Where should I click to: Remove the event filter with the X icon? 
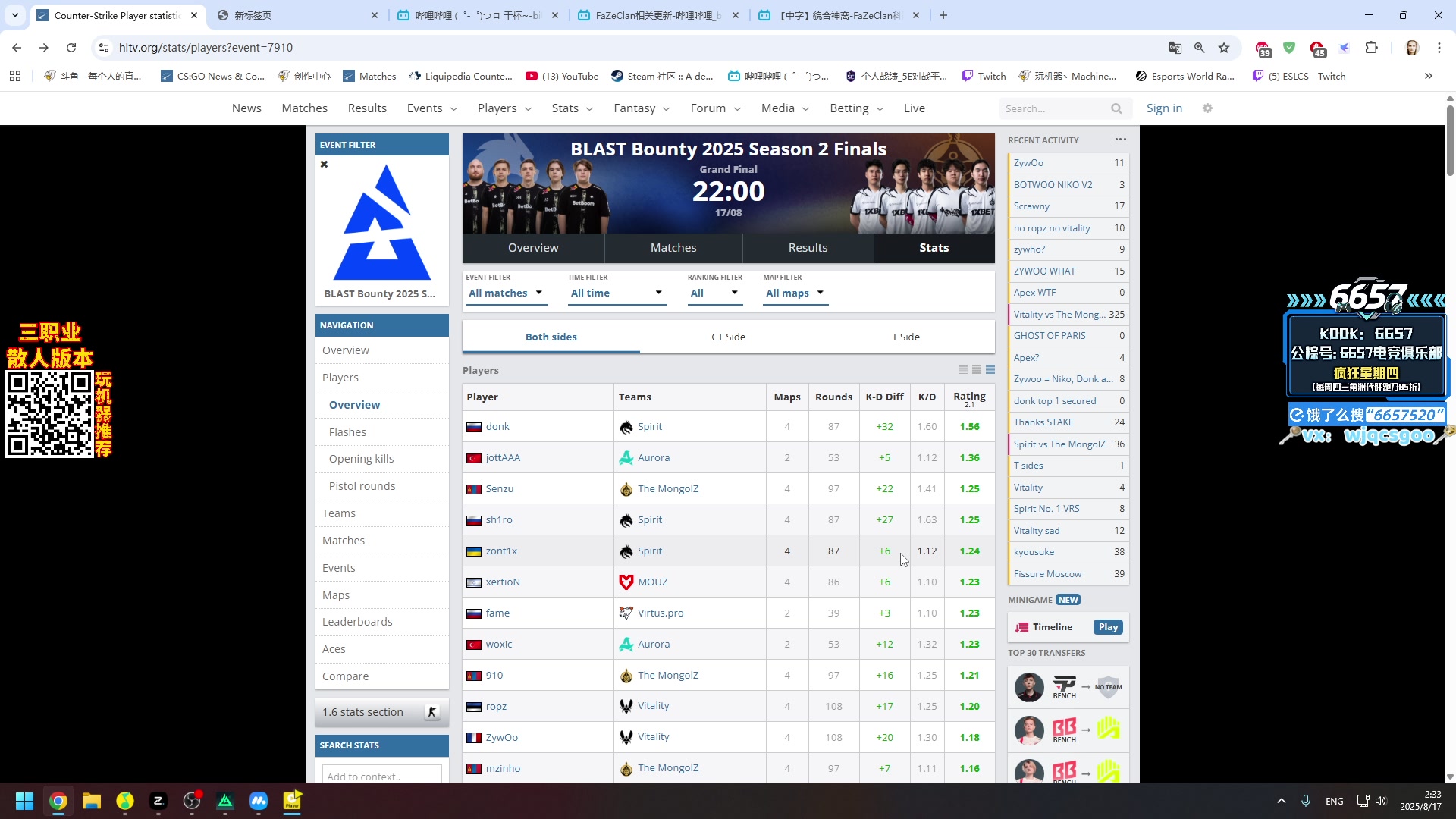[x=324, y=164]
